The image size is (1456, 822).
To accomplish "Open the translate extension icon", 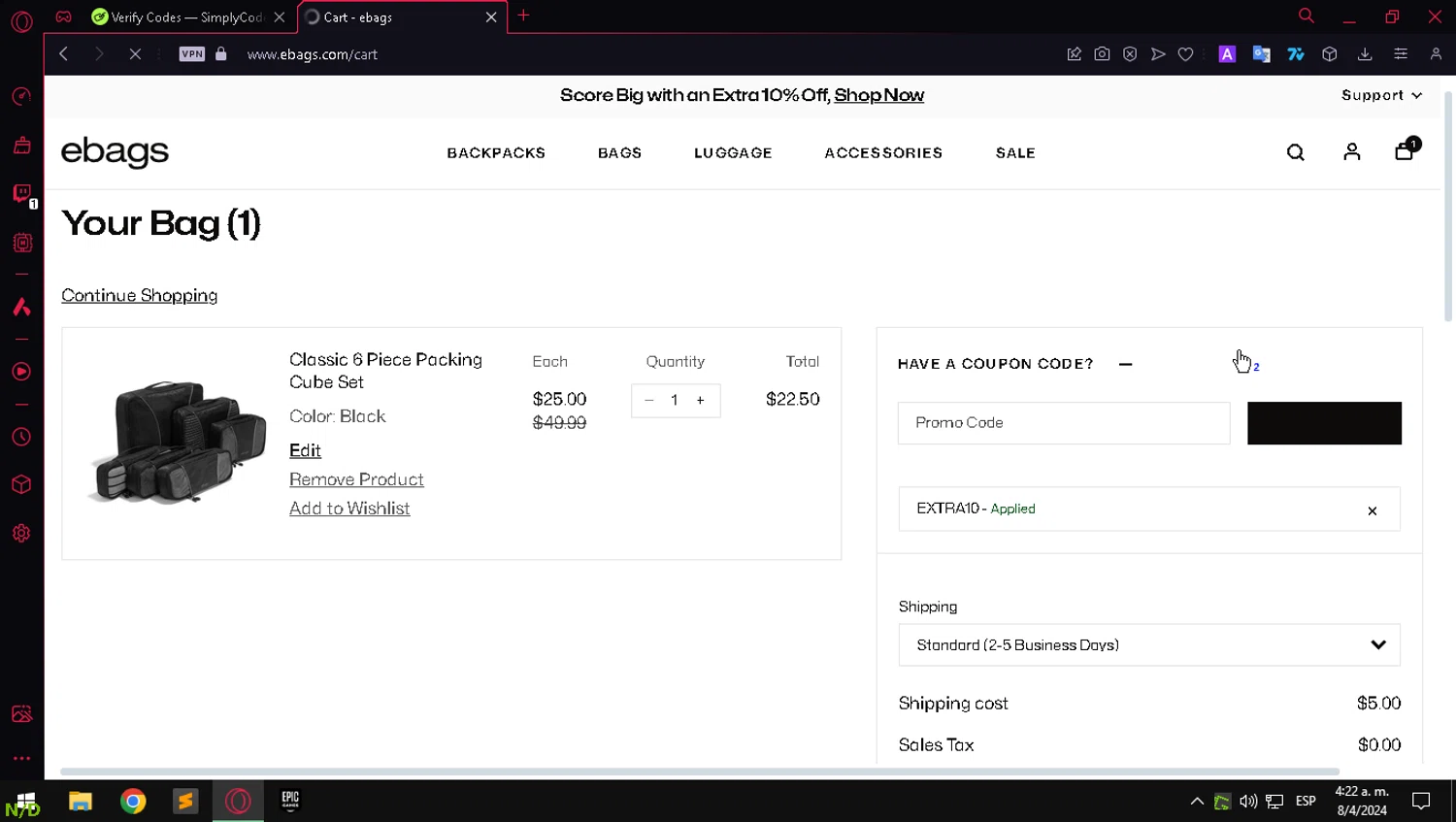I will point(1261,54).
